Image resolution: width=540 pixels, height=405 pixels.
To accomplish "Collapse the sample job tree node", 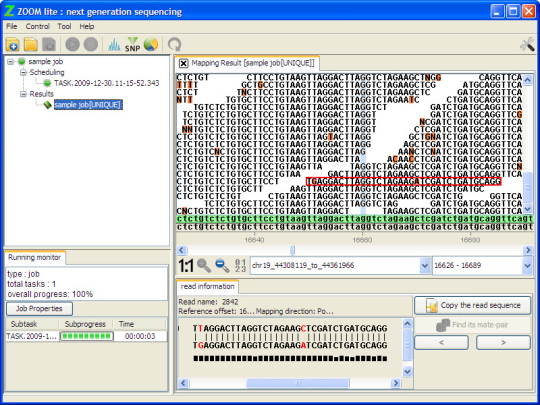I will click(11, 62).
